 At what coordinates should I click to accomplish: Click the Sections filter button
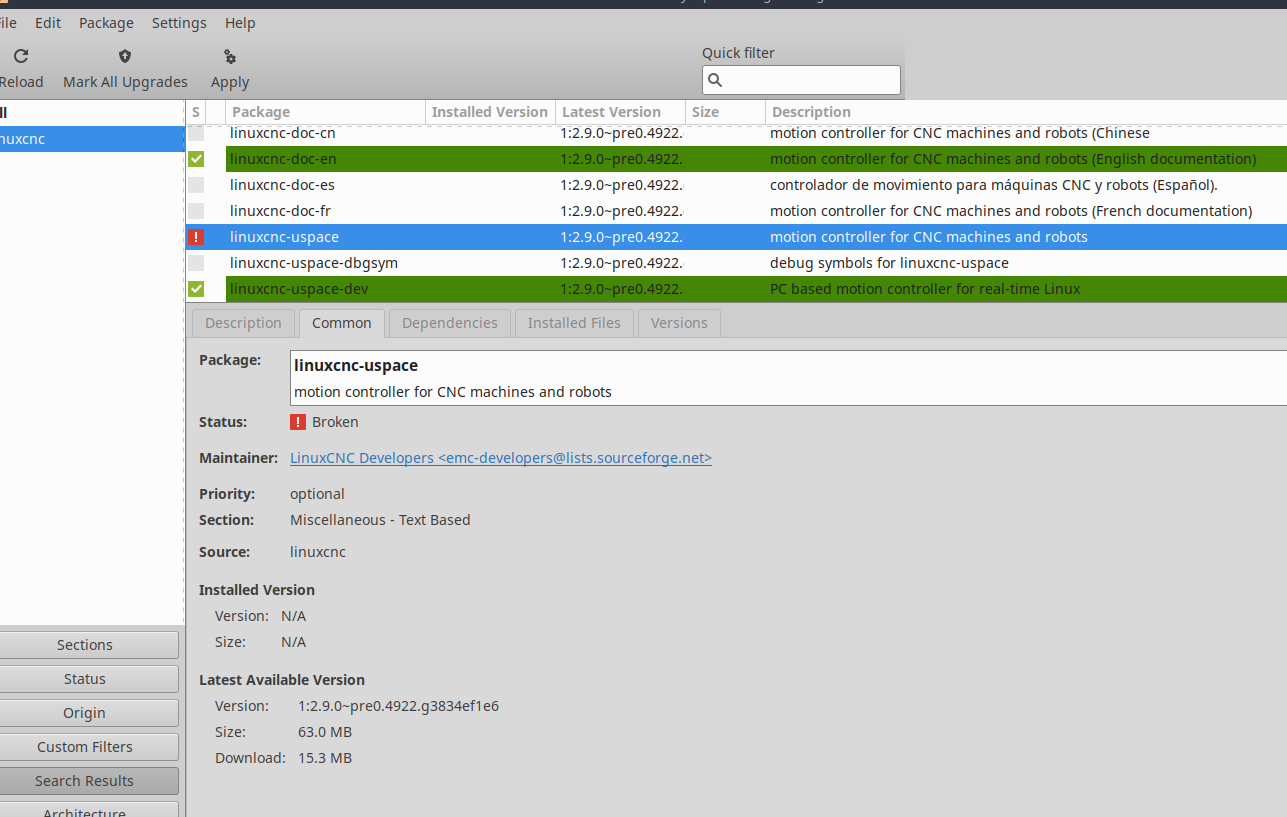(x=85, y=645)
